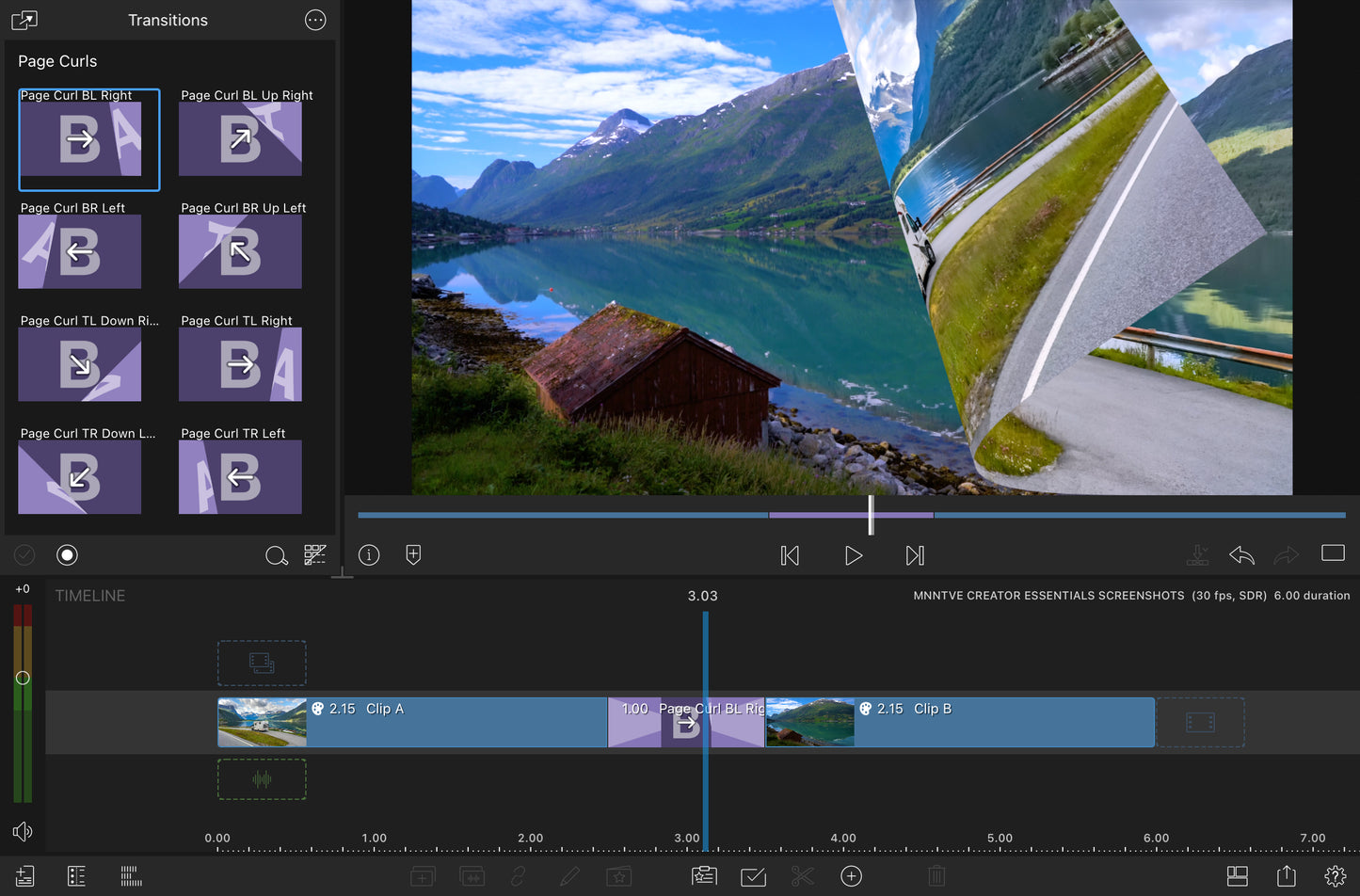Click the Page Curl BL Right transition clip
The height and width of the screenshot is (896, 1360).
[686, 723]
